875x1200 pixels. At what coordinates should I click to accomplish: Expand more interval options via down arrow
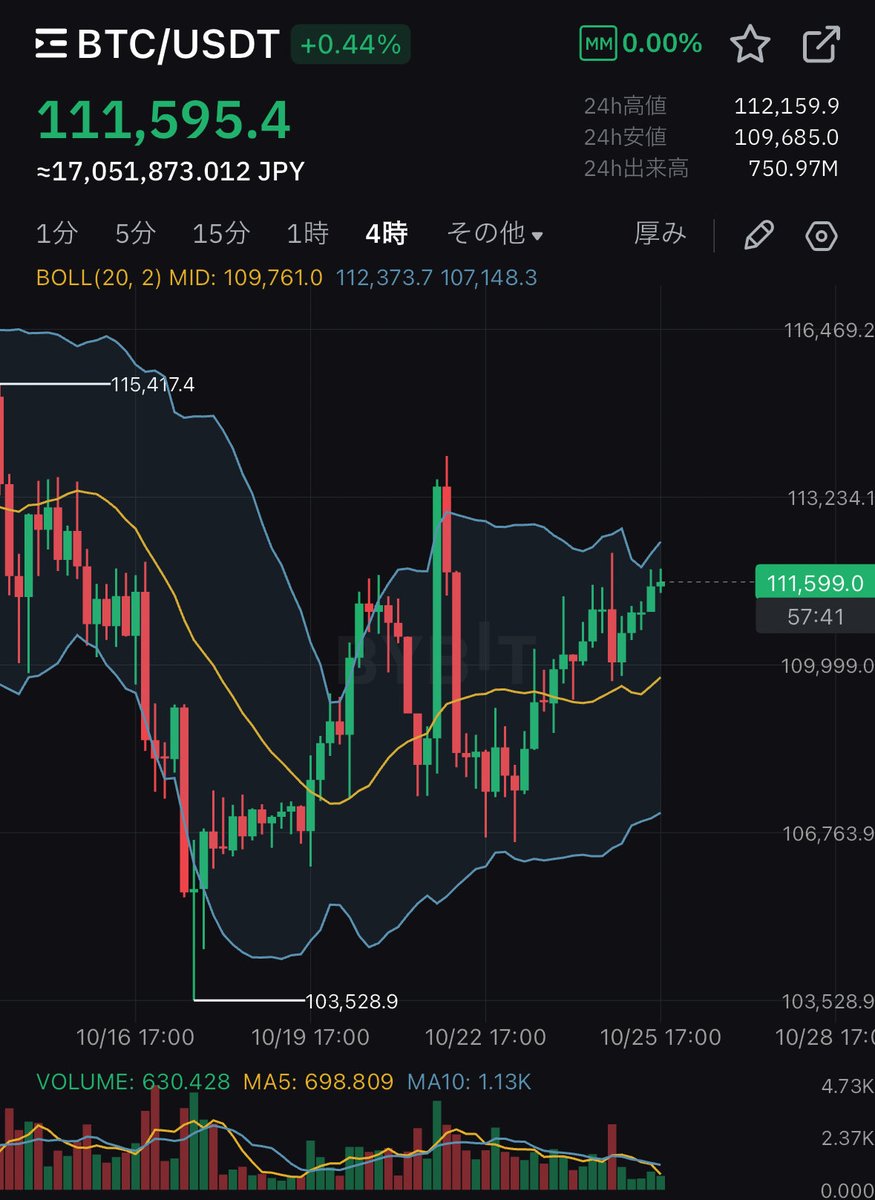(x=538, y=235)
